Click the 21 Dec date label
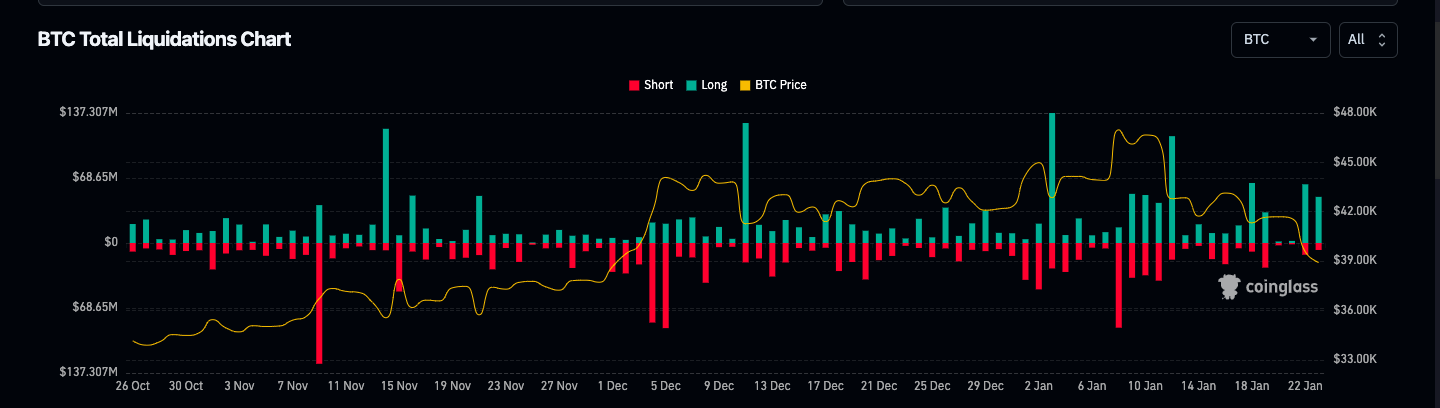Viewport: 1440px width, 408px height. coord(879,385)
